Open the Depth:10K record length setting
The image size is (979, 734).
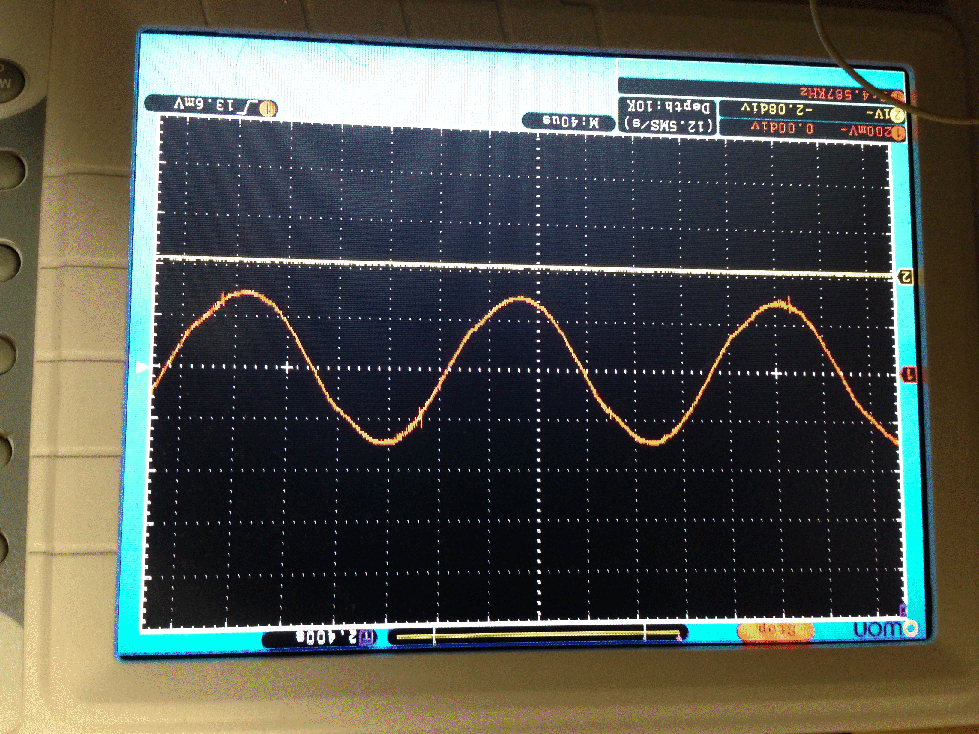(668, 107)
